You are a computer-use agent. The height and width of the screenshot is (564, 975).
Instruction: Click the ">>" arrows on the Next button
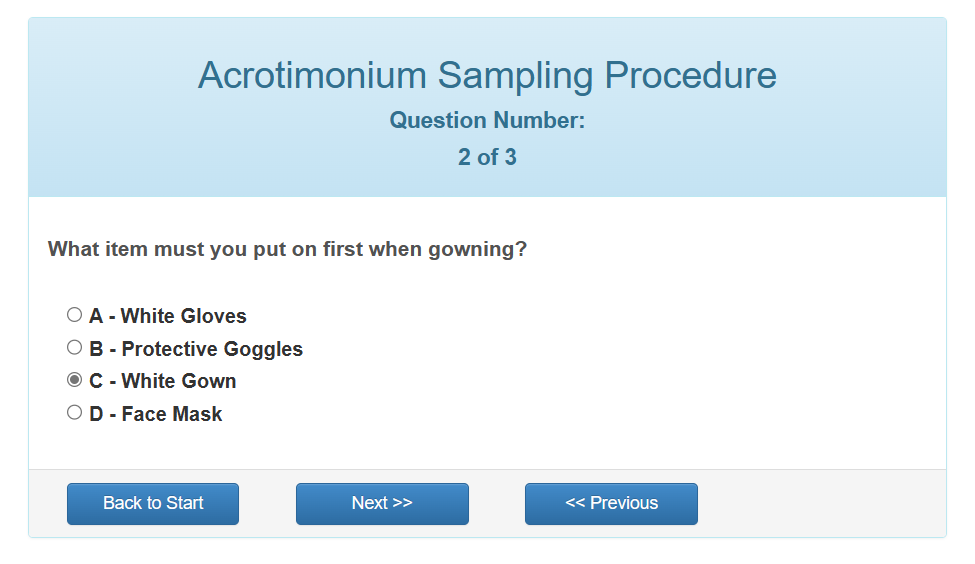[402, 504]
